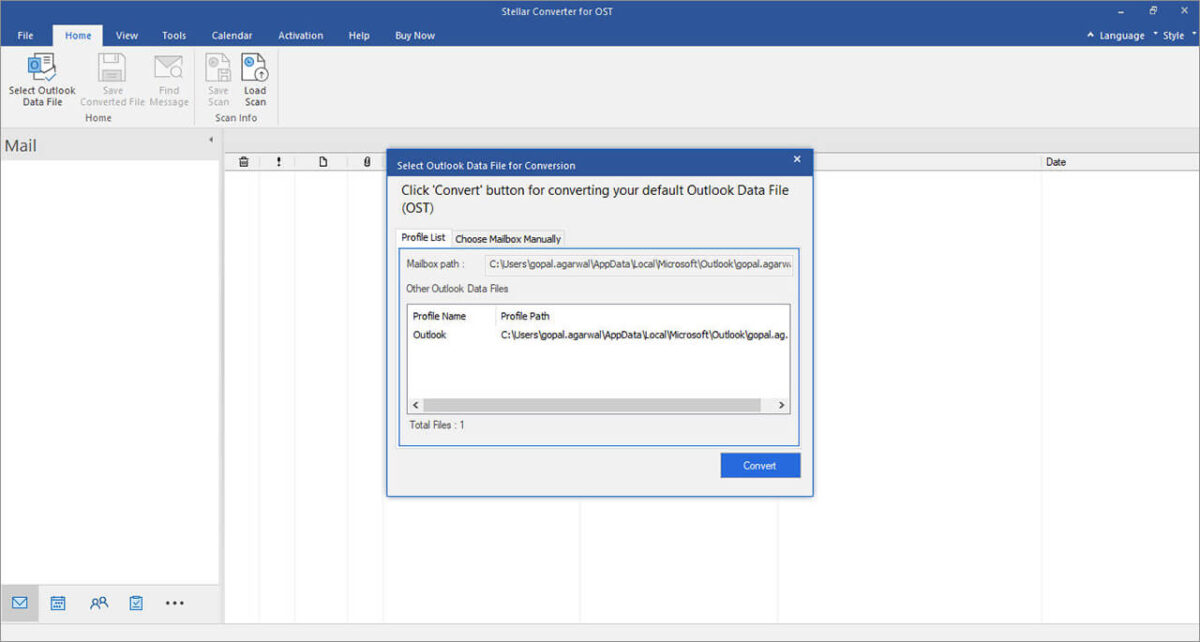Click the three-dots more options icon

pyautogui.click(x=175, y=603)
